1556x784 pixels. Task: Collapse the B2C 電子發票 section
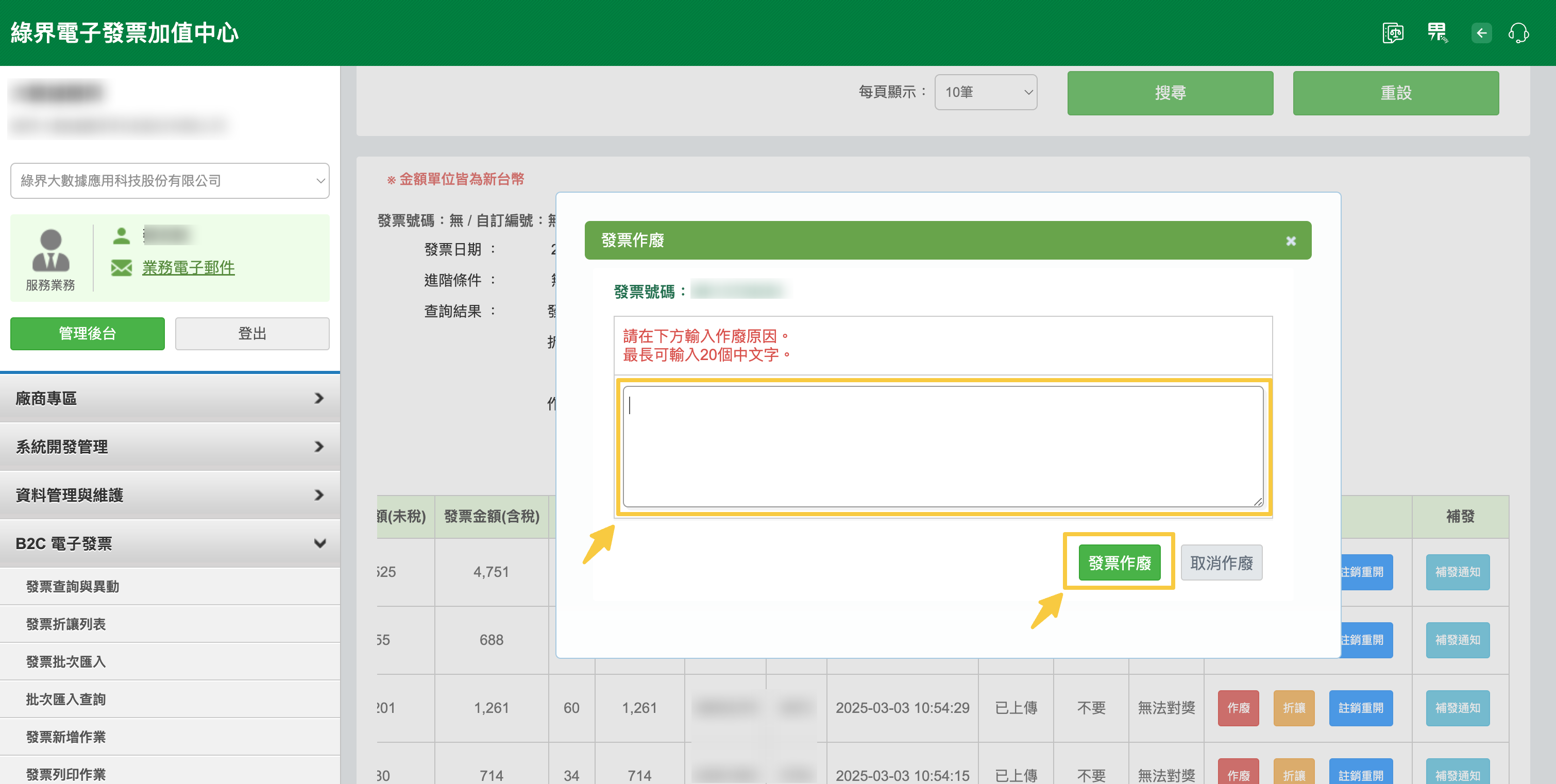[170, 543]
